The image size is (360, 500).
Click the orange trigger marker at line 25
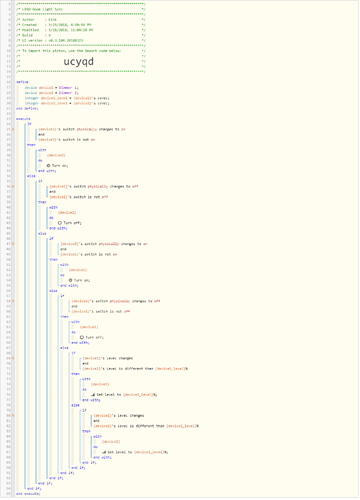(13, 129)
